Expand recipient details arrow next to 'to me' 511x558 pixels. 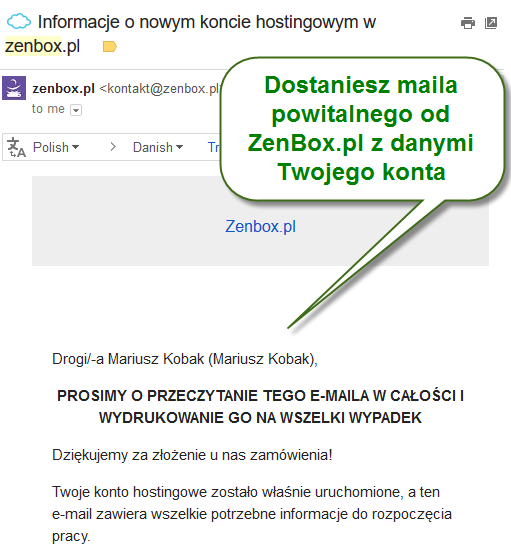pos(76,110)
